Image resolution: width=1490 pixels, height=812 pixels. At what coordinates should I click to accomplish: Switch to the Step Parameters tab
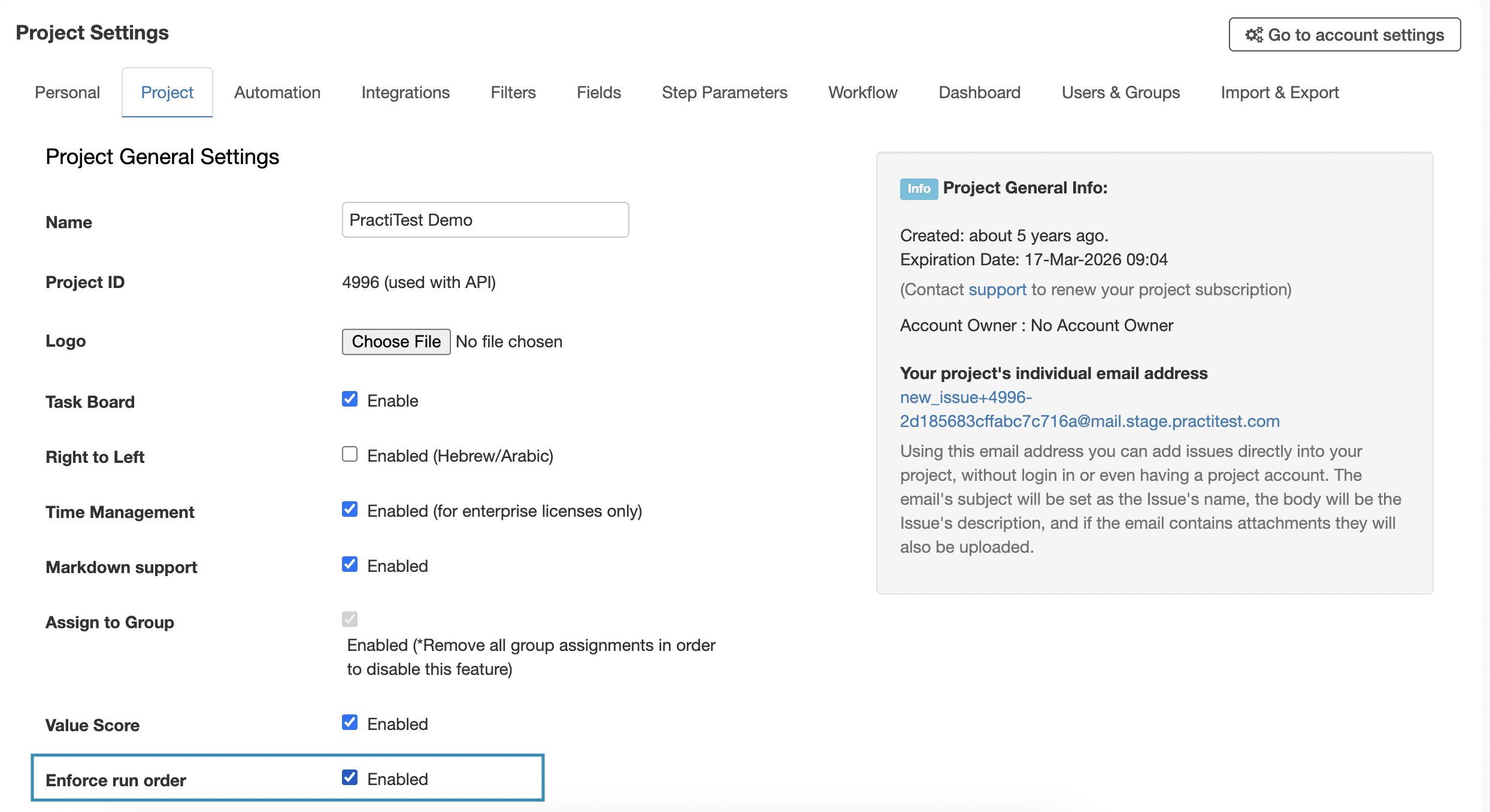point(725,92)
